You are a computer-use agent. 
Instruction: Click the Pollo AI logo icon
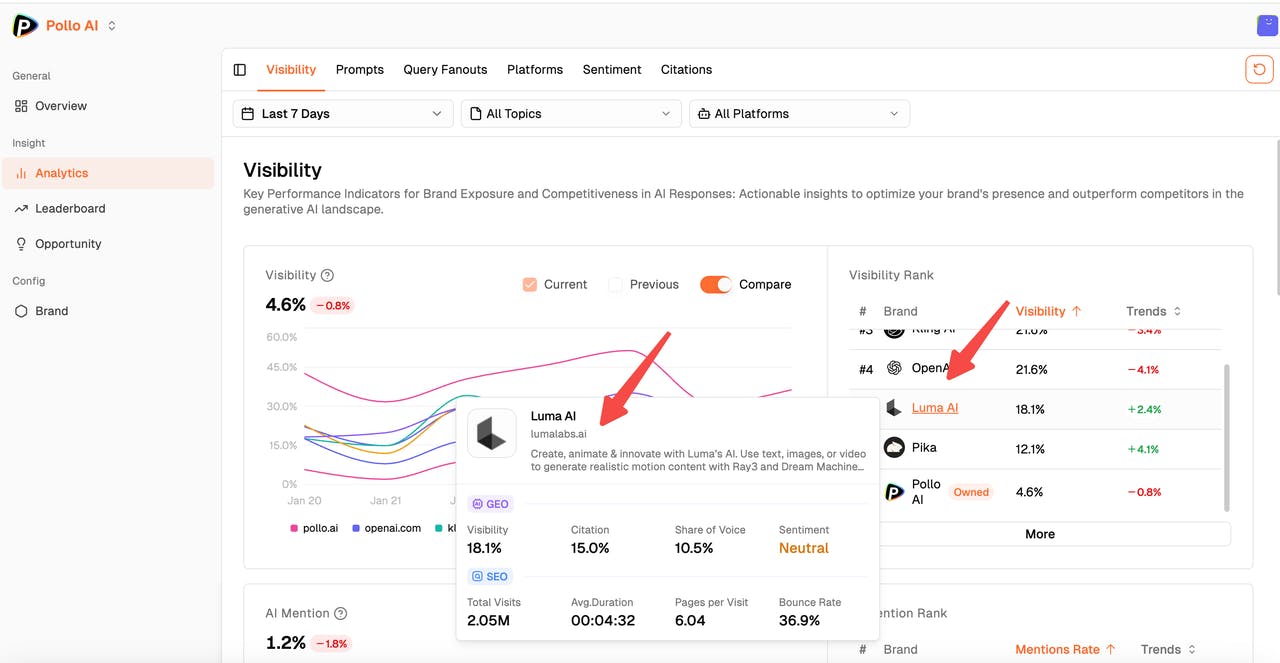coord(25,26)
